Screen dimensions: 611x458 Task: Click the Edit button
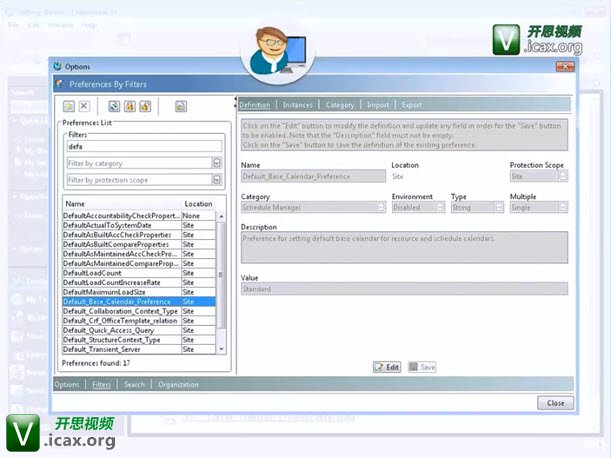click(387, 367)
